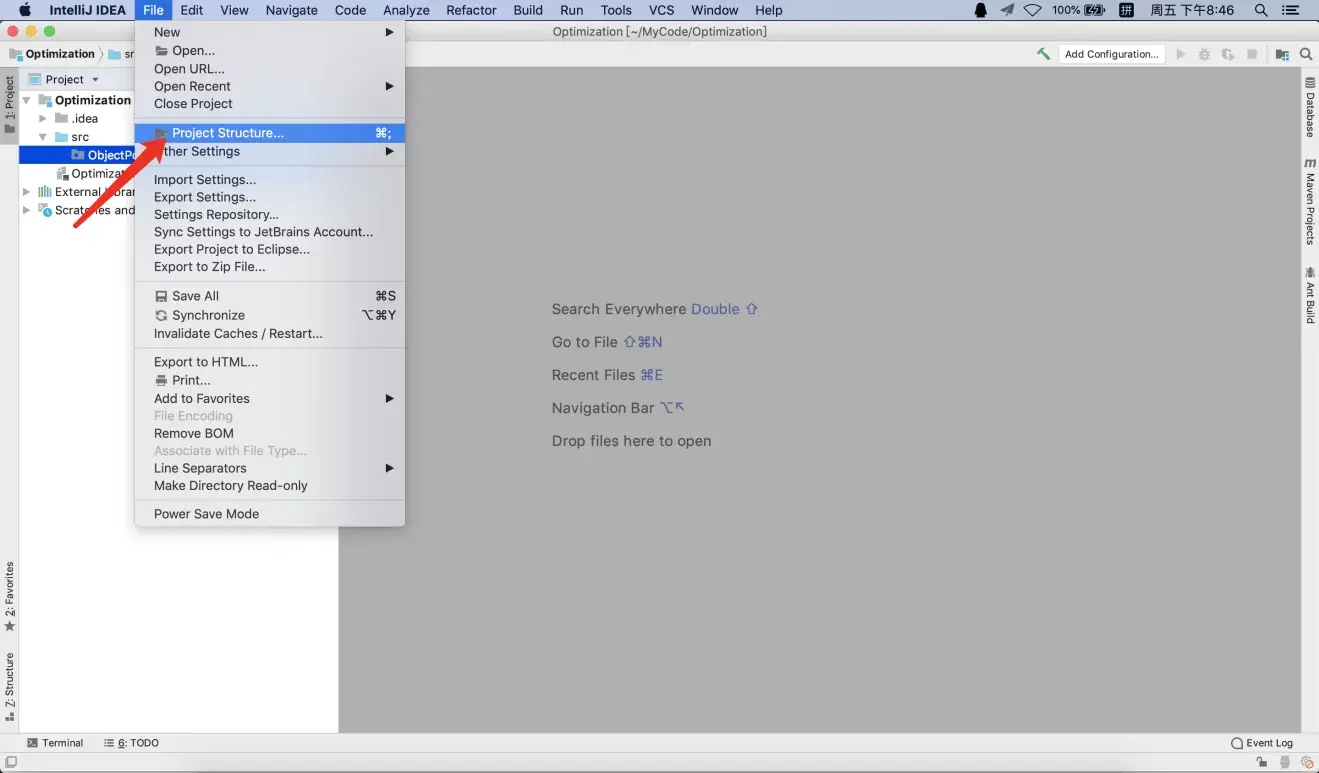This screenshot has width=1319, height=773.
Task: Open the Edit menu
Action: tap(192, 10)
